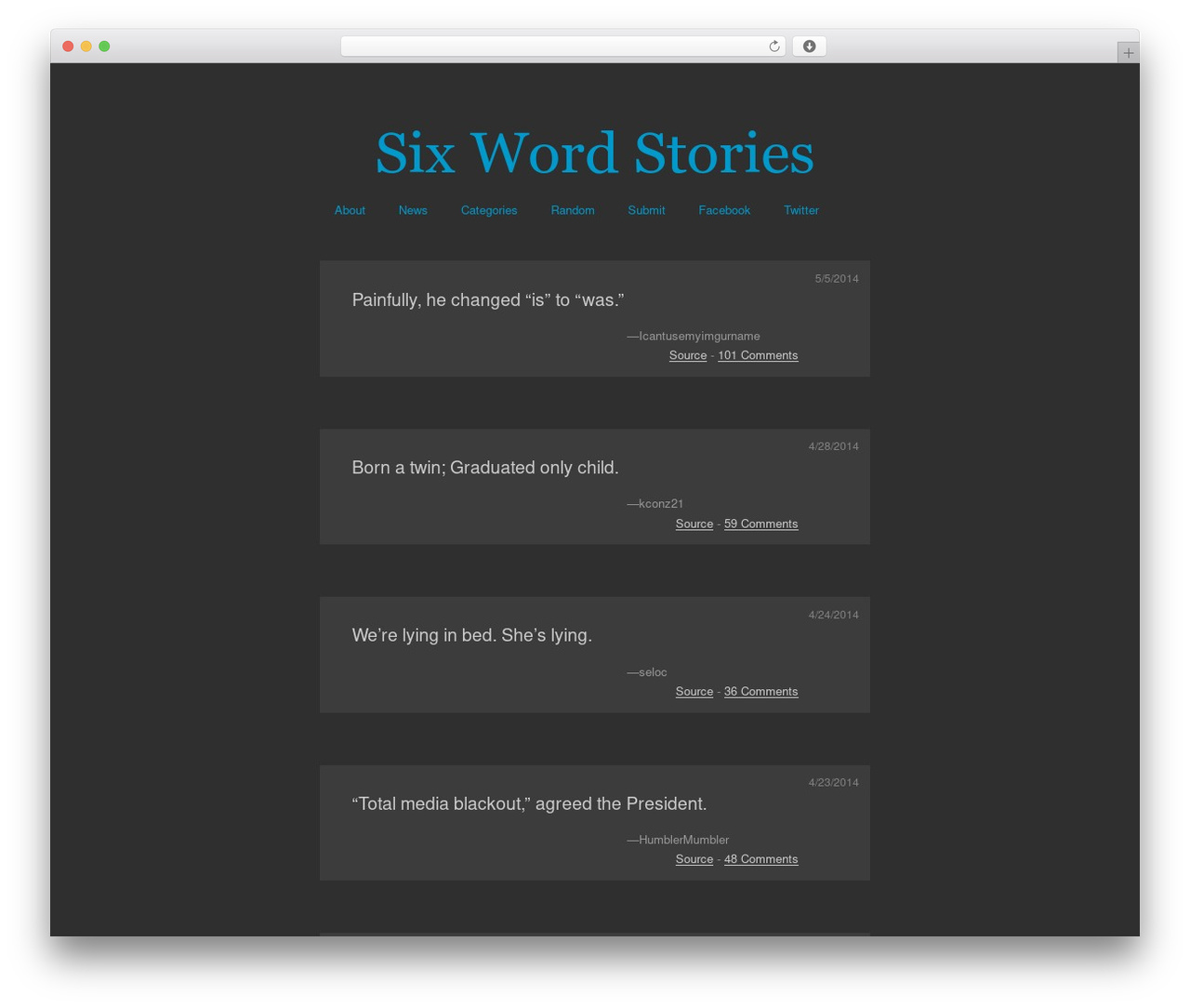Open Source link for kconz21's story

(694, 524)
